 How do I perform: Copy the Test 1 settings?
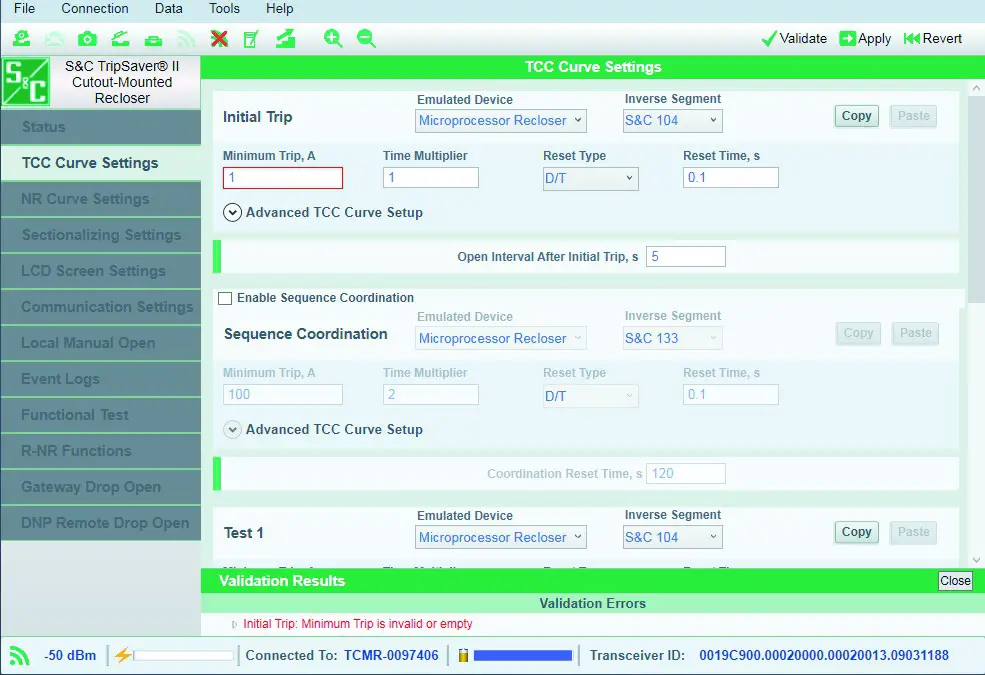(856, 532)
